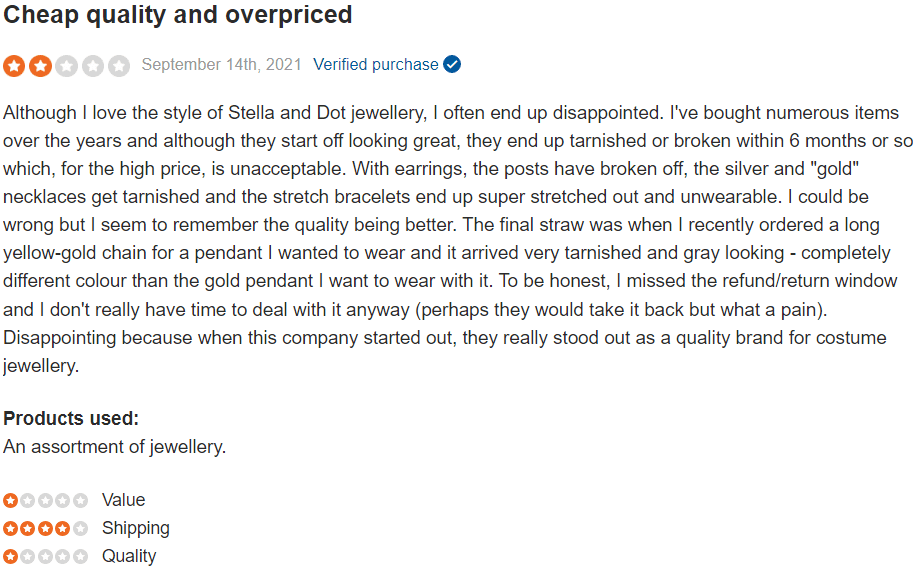
Task: Click the orange star beside Value
Action: 10,500
